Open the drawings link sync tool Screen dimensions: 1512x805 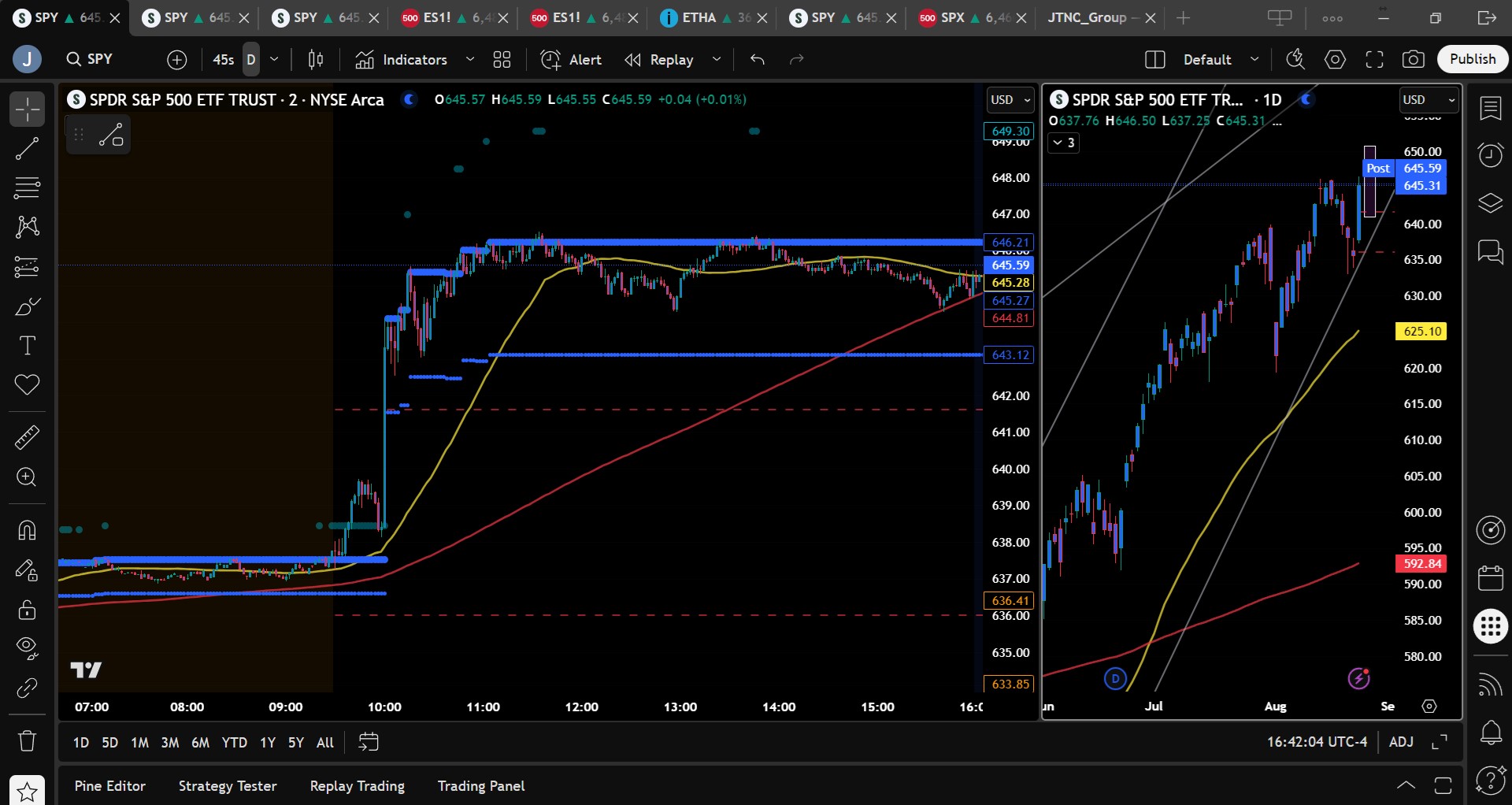pyautogui.click(x=27, y=688)
